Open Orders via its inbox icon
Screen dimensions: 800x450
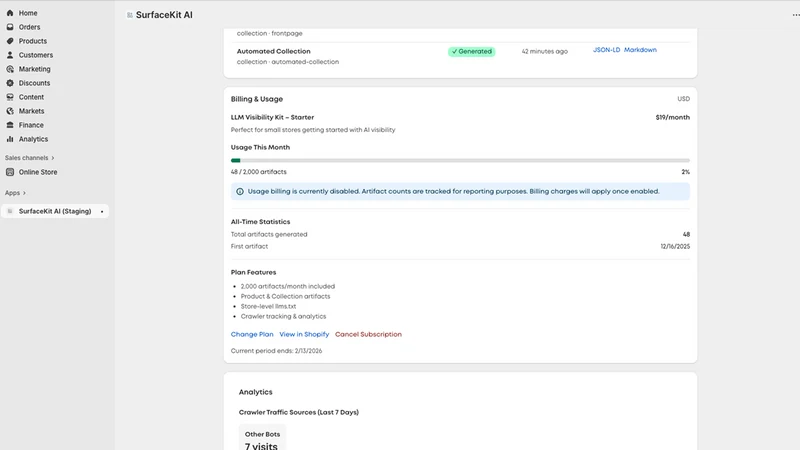pos(10,27)
